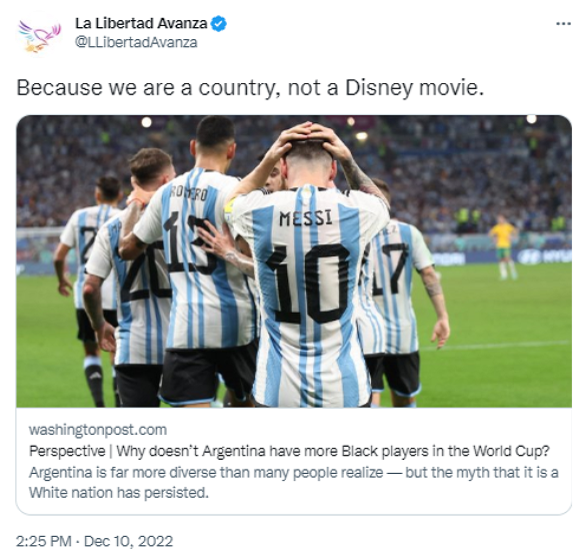Click the yellow-shirted player in the background
Viewport: 573px width, 556px height.
(x=505, y=247)
